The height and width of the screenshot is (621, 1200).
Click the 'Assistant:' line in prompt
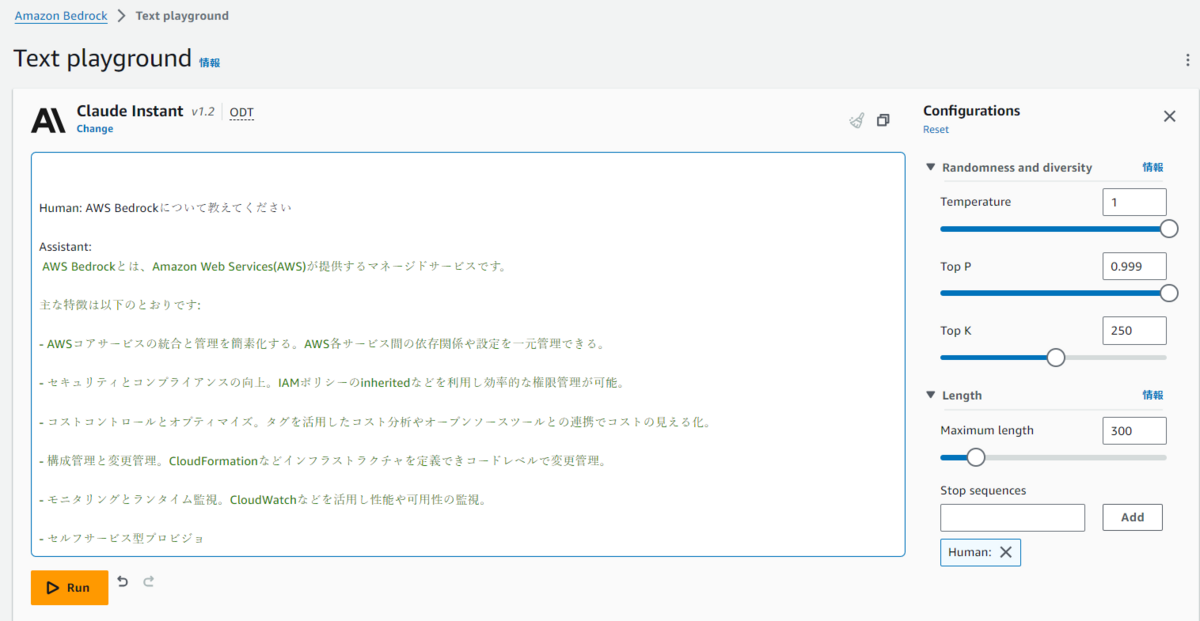click(x=65, y=246)
